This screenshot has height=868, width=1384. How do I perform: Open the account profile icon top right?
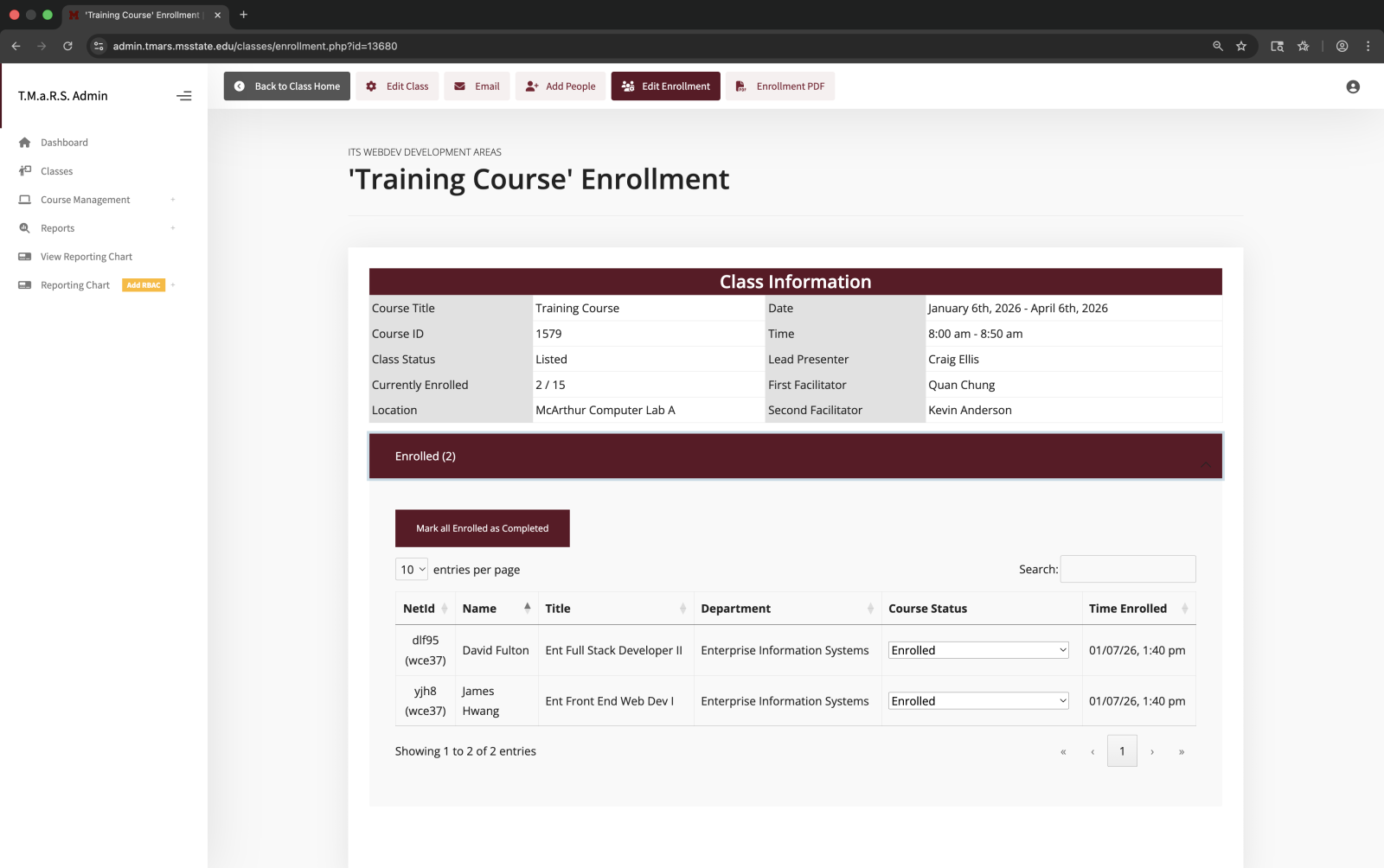(x=1352, y=86)
